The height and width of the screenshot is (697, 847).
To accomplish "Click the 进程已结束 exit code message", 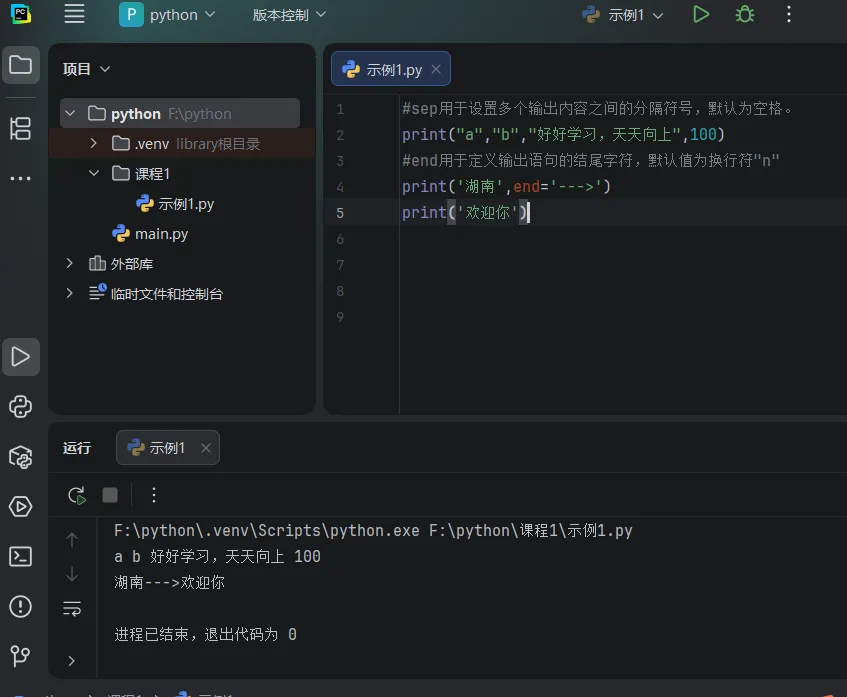I will point(205,634).
